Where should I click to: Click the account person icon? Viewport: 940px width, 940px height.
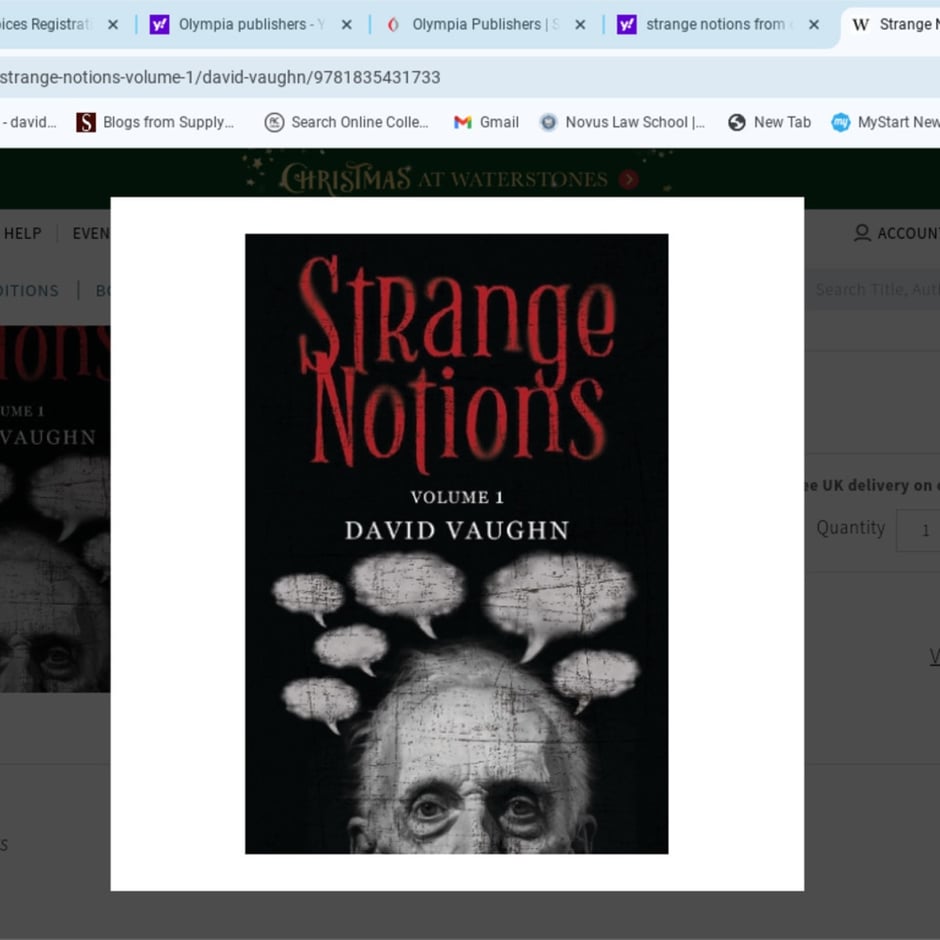click(x=862, y=233)
